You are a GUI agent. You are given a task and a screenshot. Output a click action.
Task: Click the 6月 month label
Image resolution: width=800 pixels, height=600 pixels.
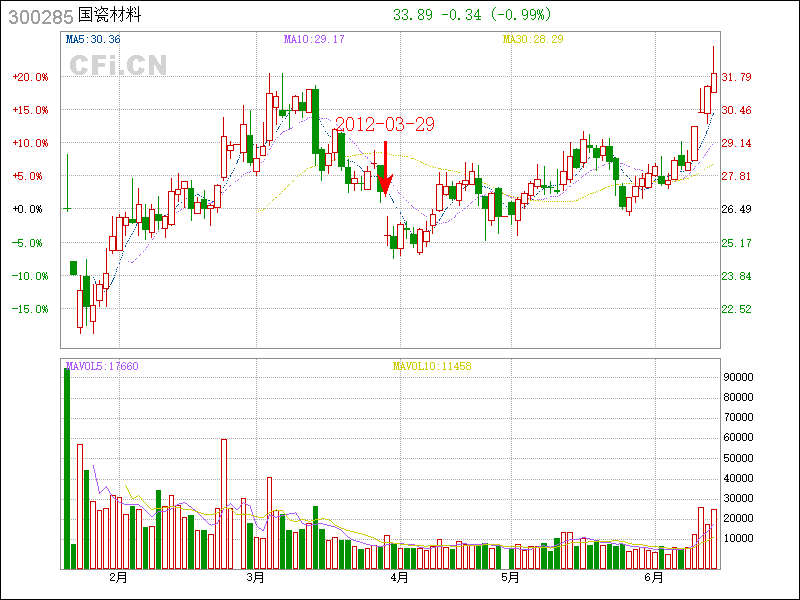[x=654, y=578]
